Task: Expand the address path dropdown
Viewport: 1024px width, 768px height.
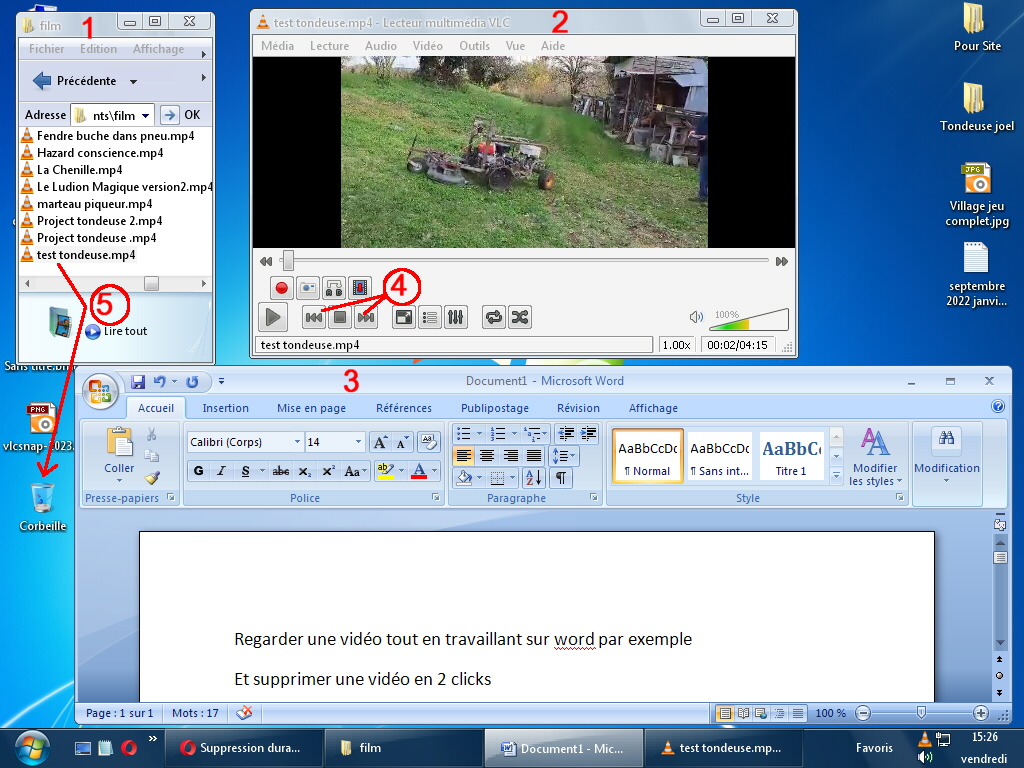Action: coord(146,116)
